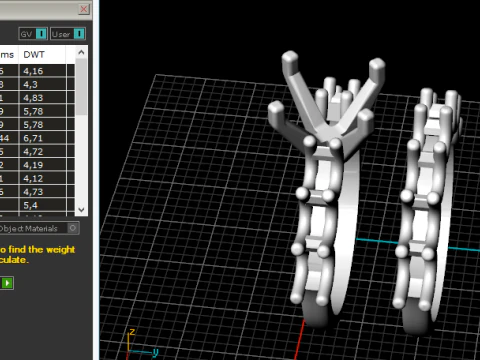The width and height of the screenshot is (480, 360).
Task: Click the table scrollbar thumb
Action: pos(81,87)
